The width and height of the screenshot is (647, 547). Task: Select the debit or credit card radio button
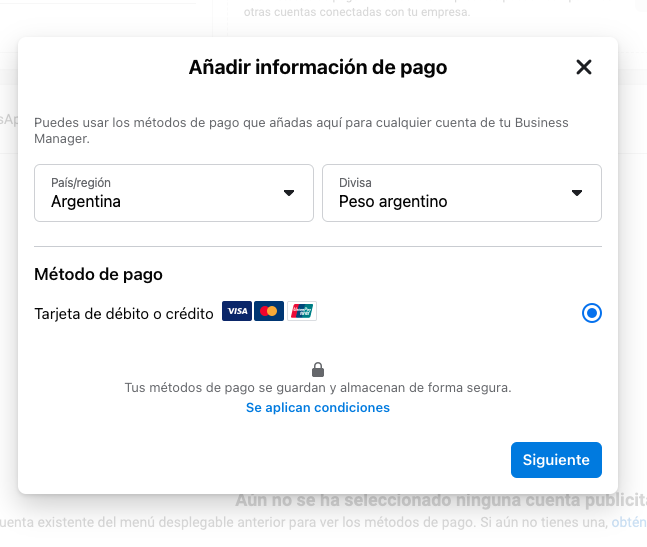592,313
